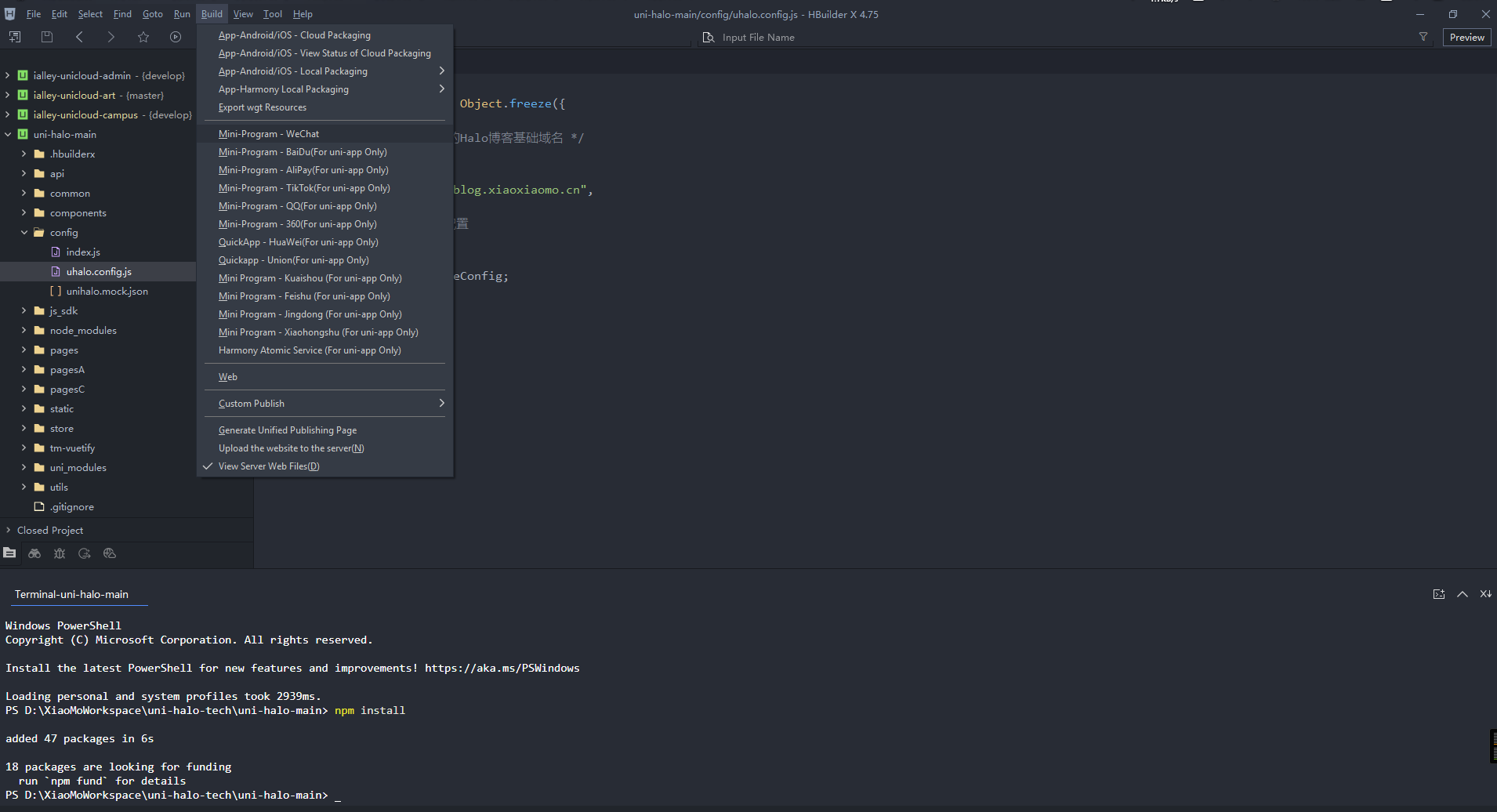Click the scrollbar thumb at right edge

pyautogui.click(x=1493, y=746)
